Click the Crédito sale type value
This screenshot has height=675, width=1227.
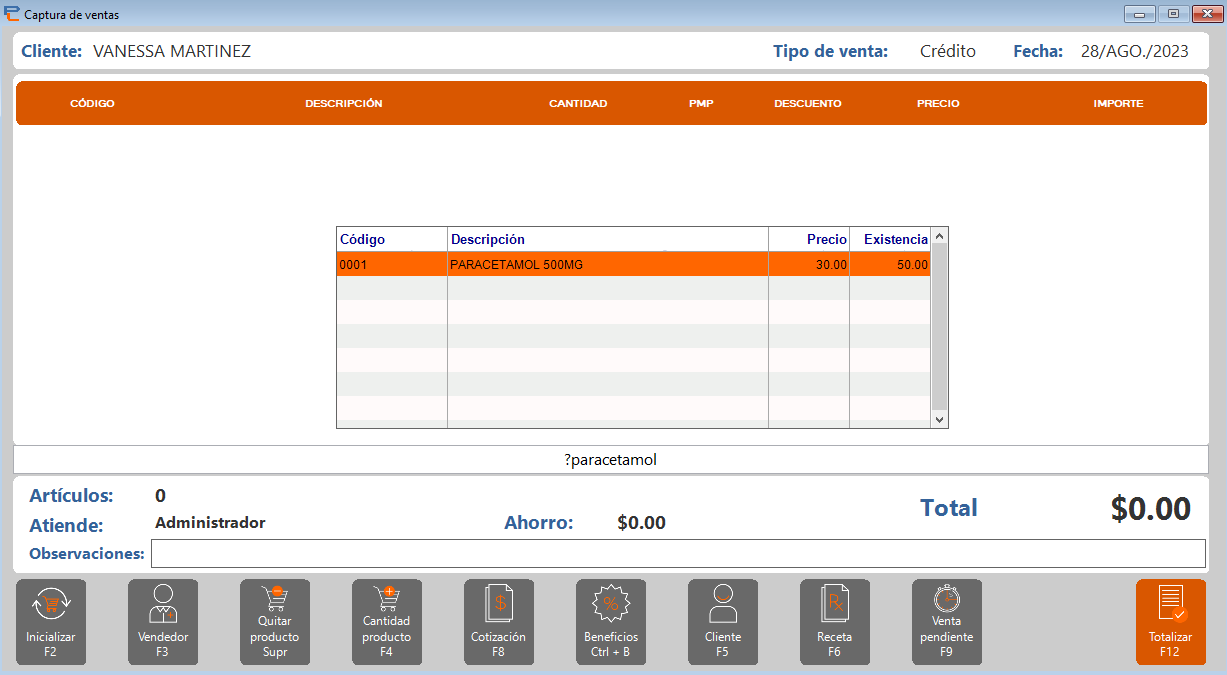[948, 51]
